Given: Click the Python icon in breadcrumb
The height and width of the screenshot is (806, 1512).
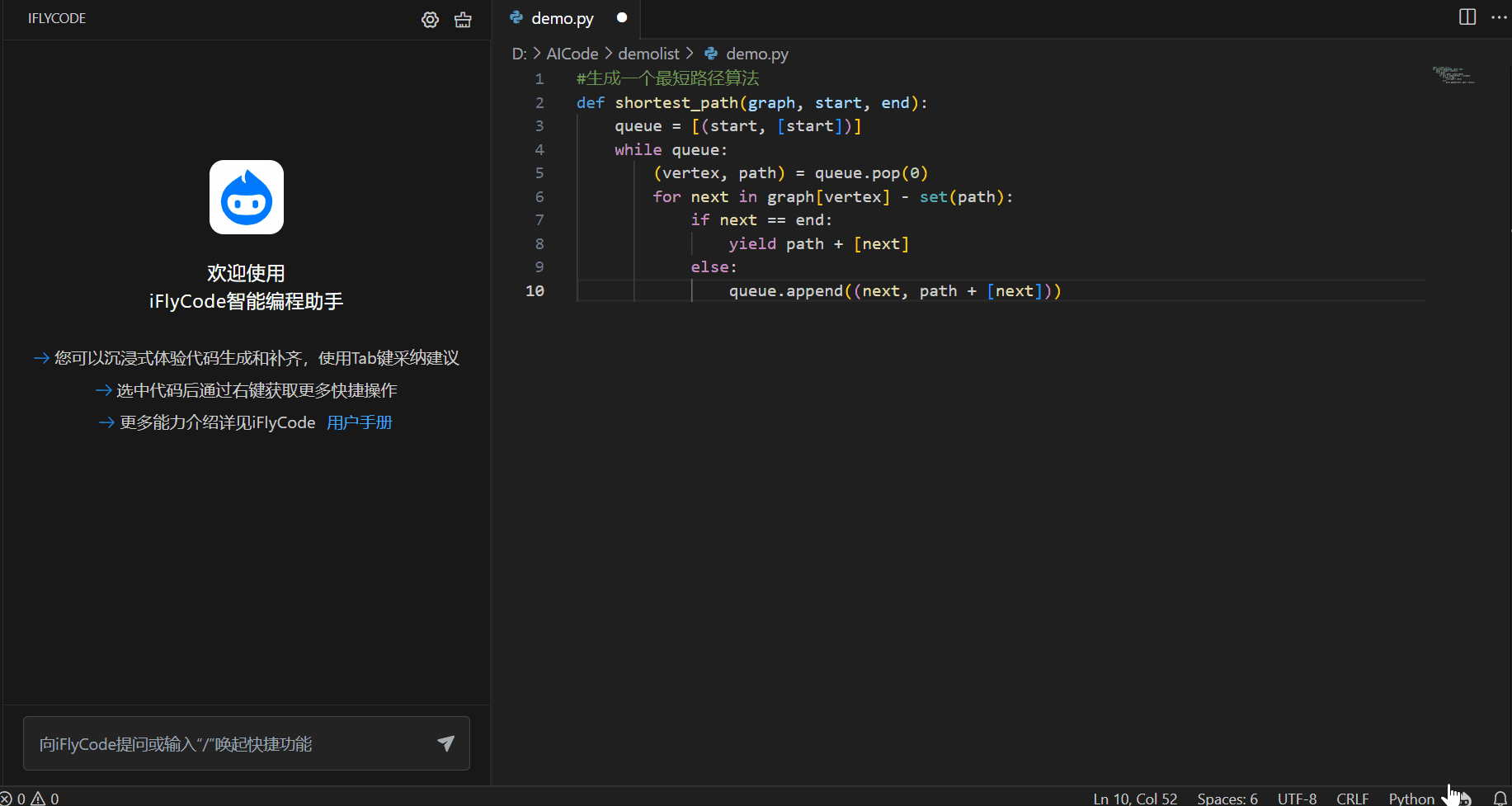Looking at the screenshot, I should 711,54.
